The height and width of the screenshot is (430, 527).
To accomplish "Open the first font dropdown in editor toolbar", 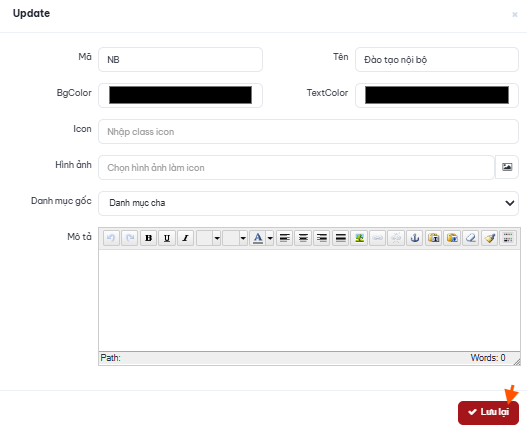I will click(x=208, y=238).
